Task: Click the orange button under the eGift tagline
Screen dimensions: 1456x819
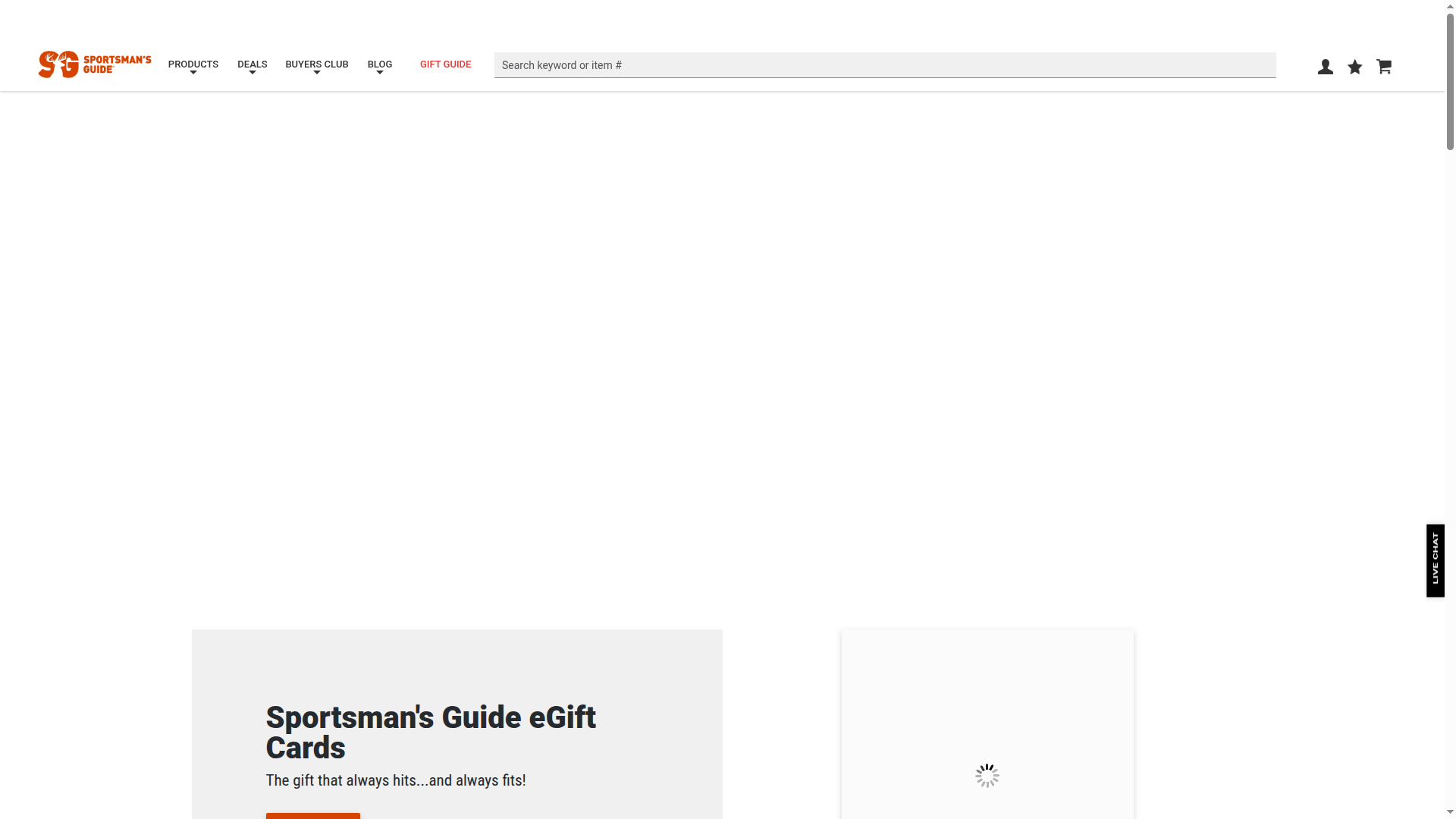Action: click(x=312, y=817)
